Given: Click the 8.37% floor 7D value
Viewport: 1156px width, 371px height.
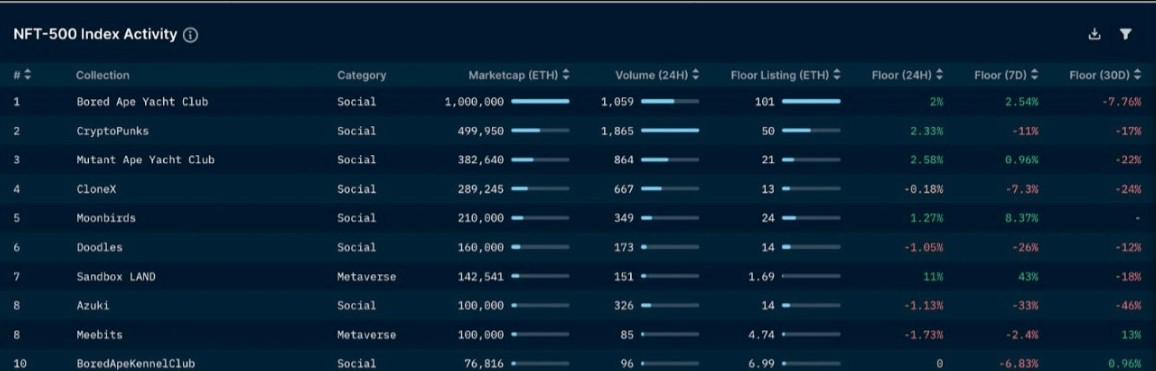Looking at the screenshot, I should [1023, 218].
